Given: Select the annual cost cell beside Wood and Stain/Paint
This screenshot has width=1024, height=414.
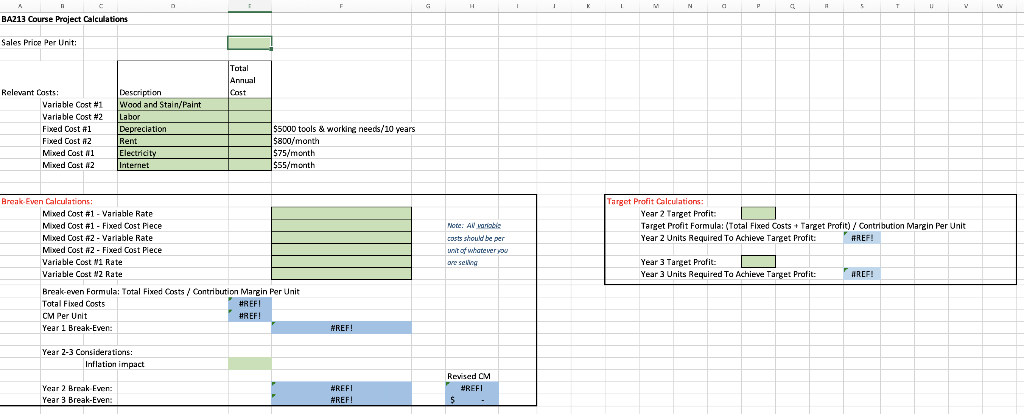Looking at the screenshot, I should click(249, 104).
